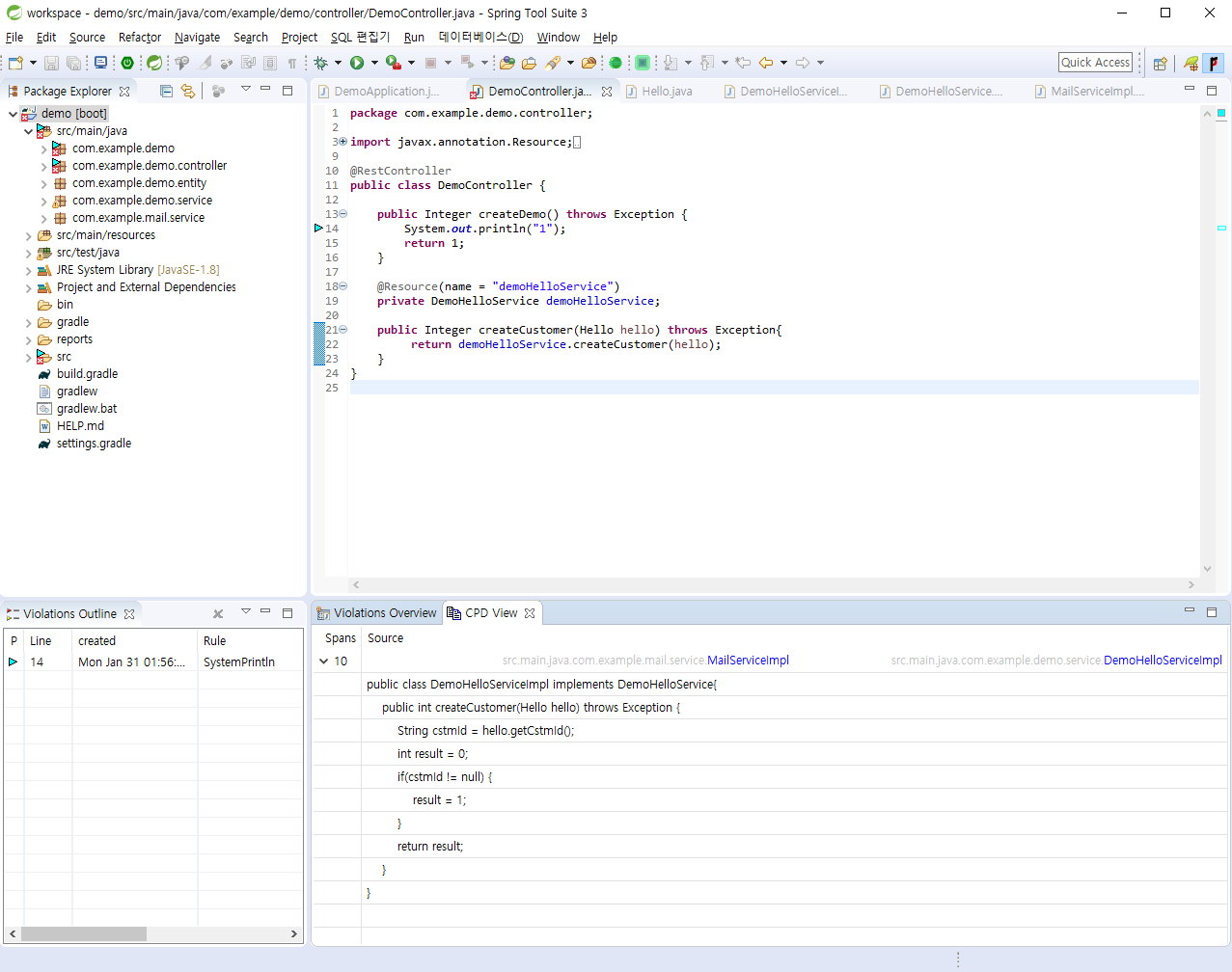This screenshot has height=972, width=1232.
Task: Open the Navigate menu
Action: tap(197, 38)
